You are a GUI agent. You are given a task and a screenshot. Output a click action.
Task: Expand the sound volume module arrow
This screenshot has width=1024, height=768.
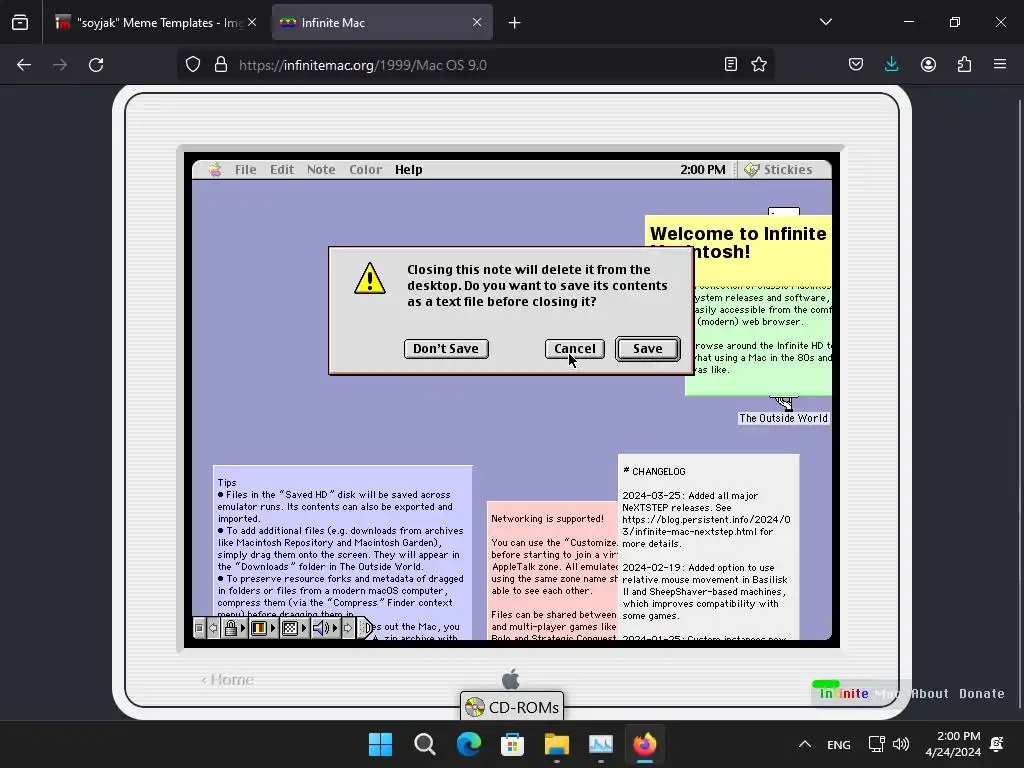[x=335, y=628]
